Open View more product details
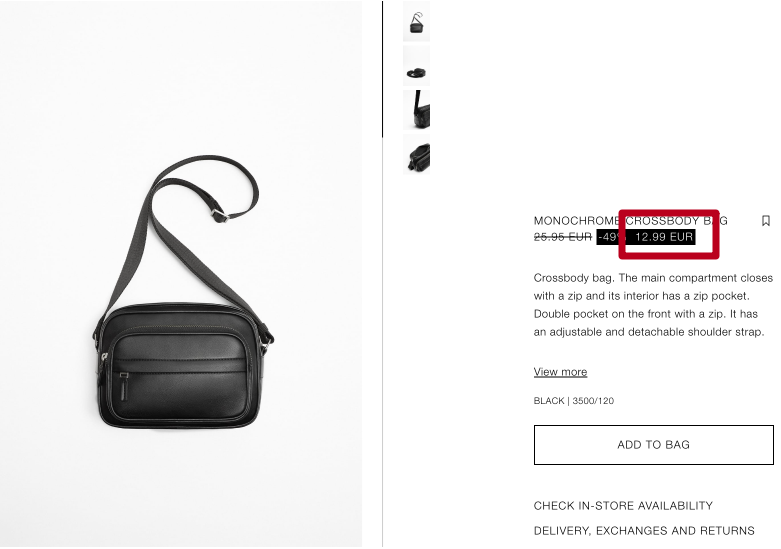The width and height of the screenshot is (781, 549). point(560,372)
